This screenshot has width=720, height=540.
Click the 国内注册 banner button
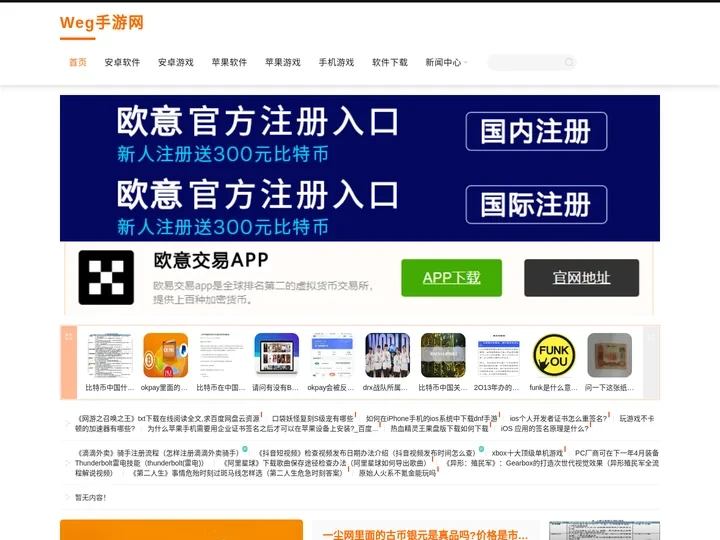[536, 131]
